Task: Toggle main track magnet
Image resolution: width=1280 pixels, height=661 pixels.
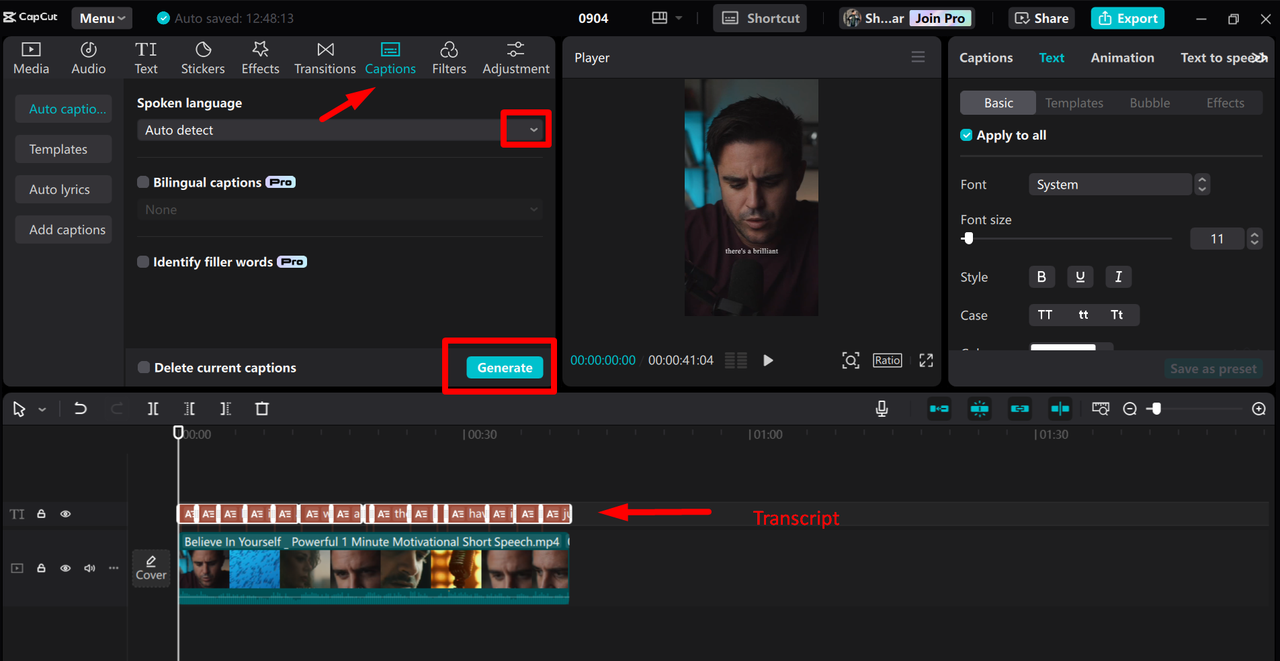Action: [x=939, y=408]
